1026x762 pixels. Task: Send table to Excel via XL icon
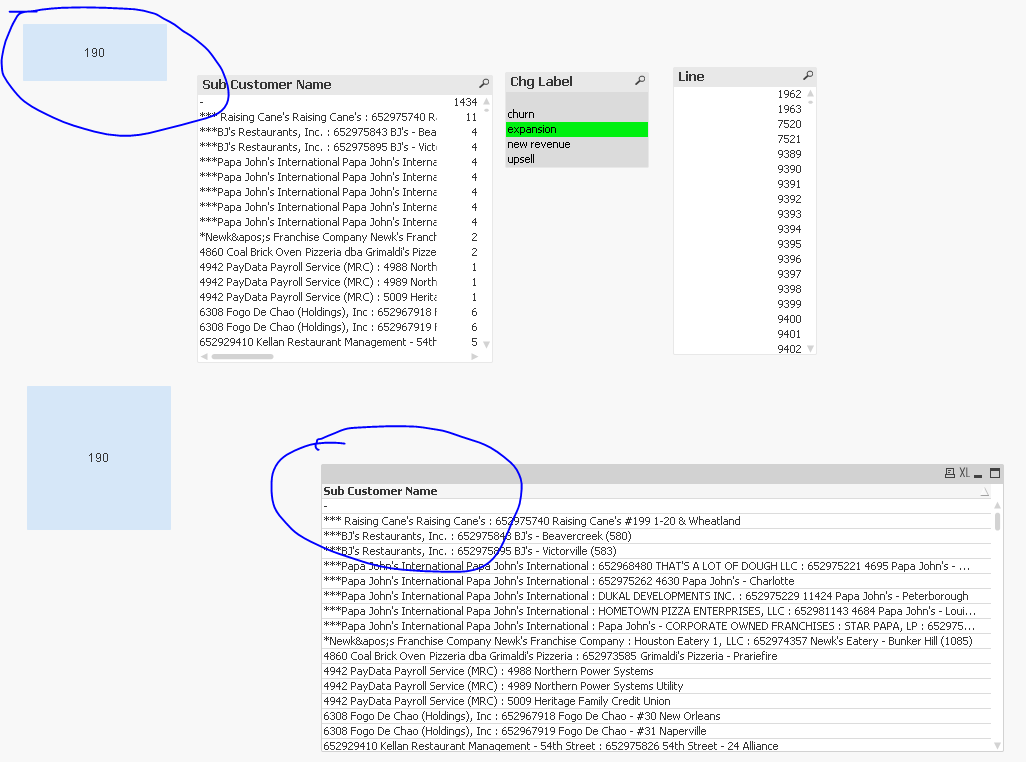(964, 473)
